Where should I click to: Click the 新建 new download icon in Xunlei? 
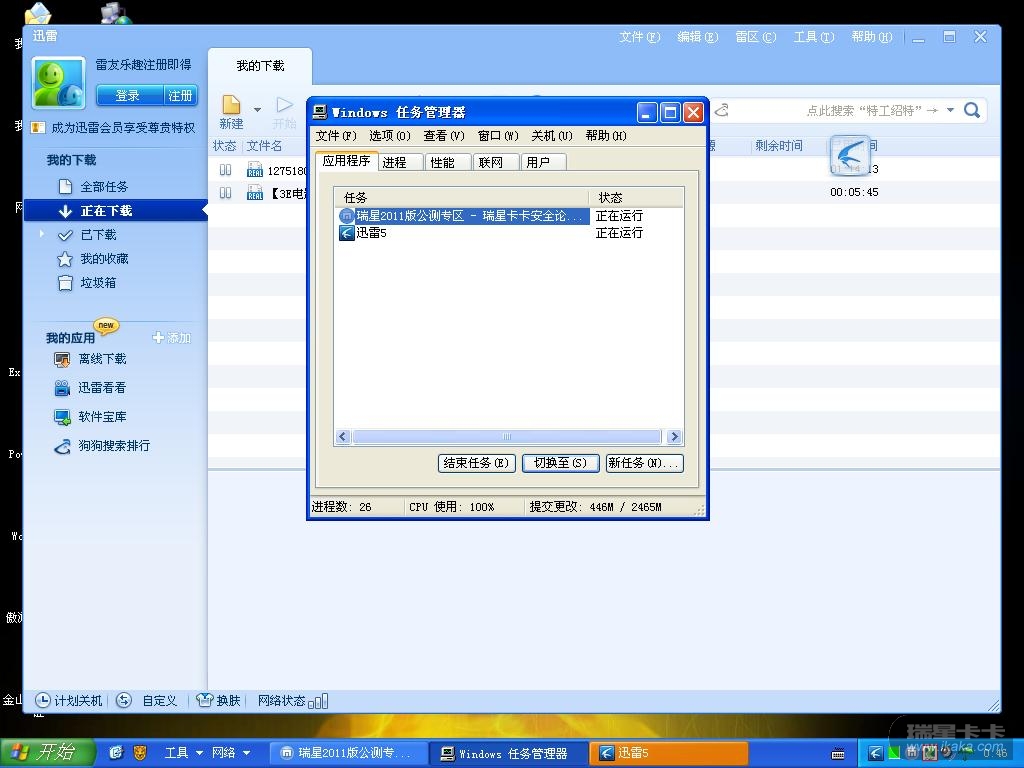click(x=231, y=105)
